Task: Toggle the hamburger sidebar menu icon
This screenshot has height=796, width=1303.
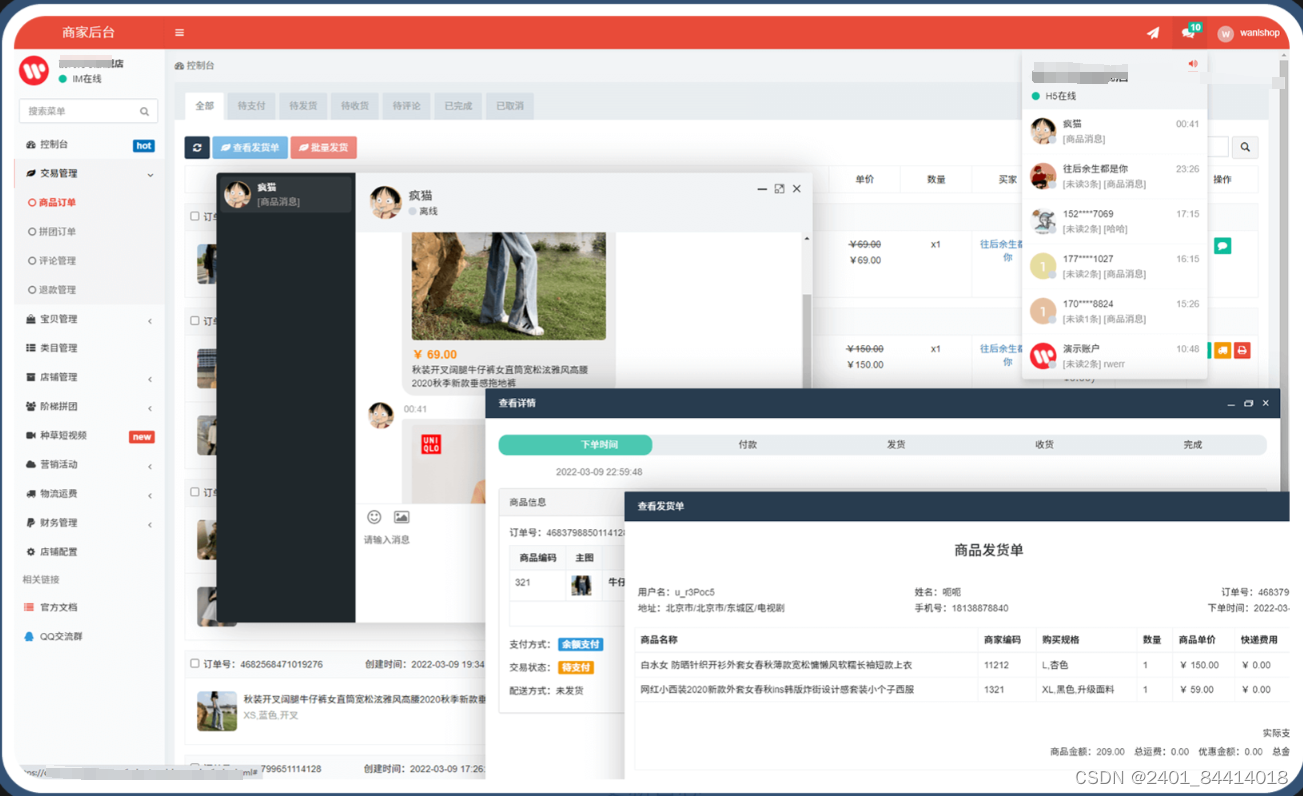Action: click(x=179, y=32)
